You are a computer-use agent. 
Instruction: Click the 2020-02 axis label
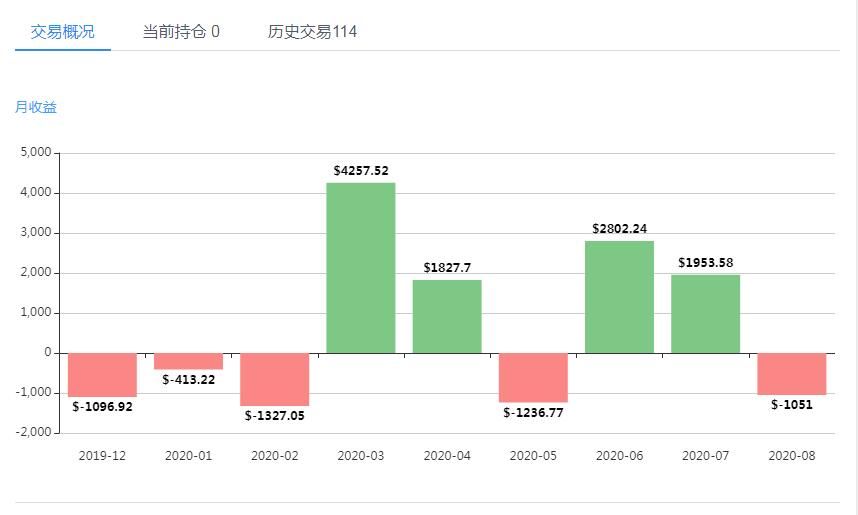coord(275,455)
